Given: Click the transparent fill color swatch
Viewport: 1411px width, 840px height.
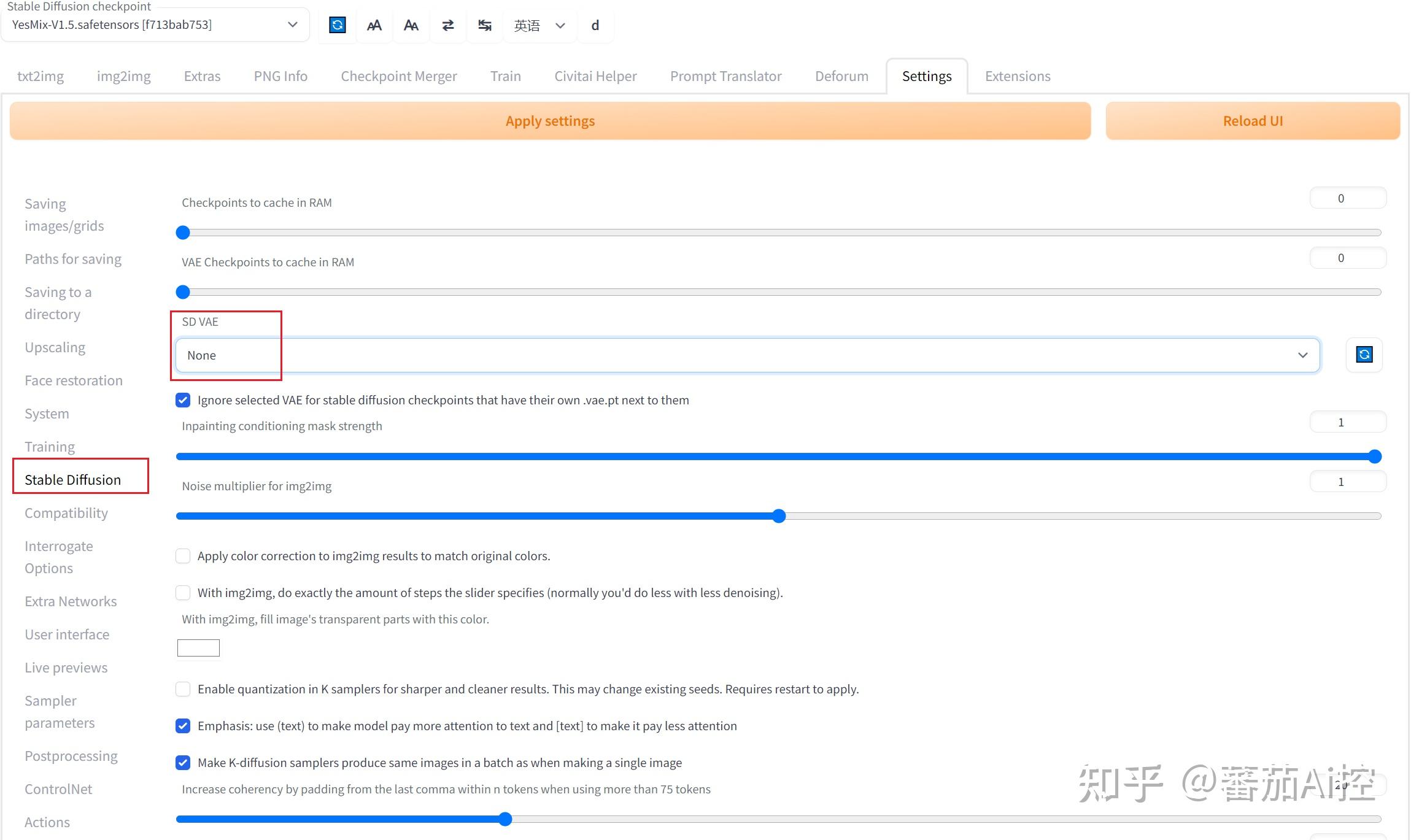Looking at the screenshot, I should click(198, 648).
